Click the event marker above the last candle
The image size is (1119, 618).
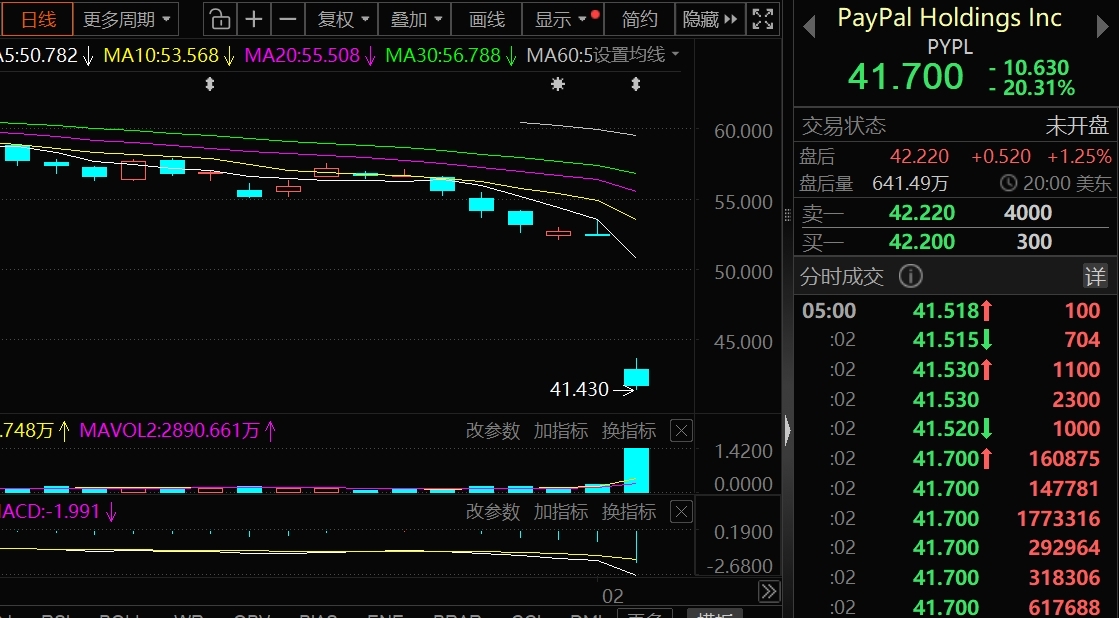click(x=636, y=84)
